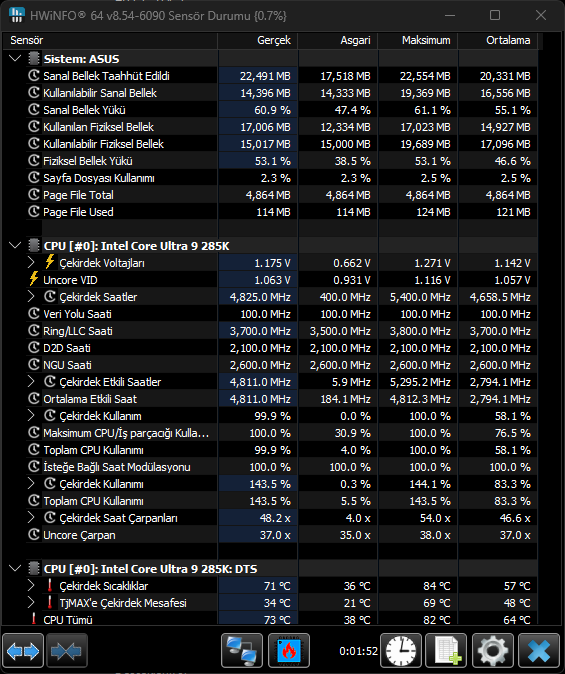Click the Gerçek column header
565x674 pixels.
(x=258, y=40)
